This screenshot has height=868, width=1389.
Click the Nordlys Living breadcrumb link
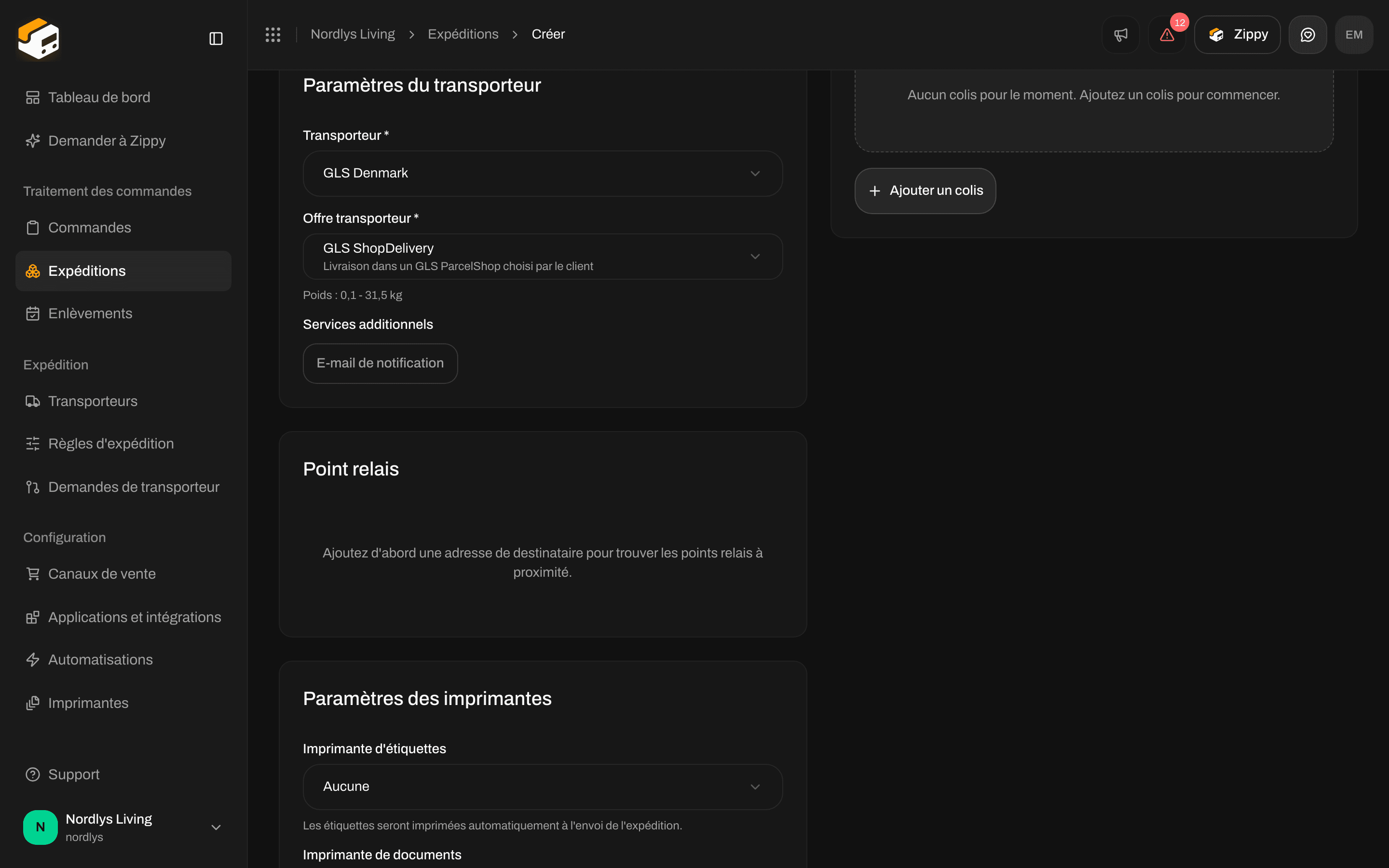[x=353, y=34]
